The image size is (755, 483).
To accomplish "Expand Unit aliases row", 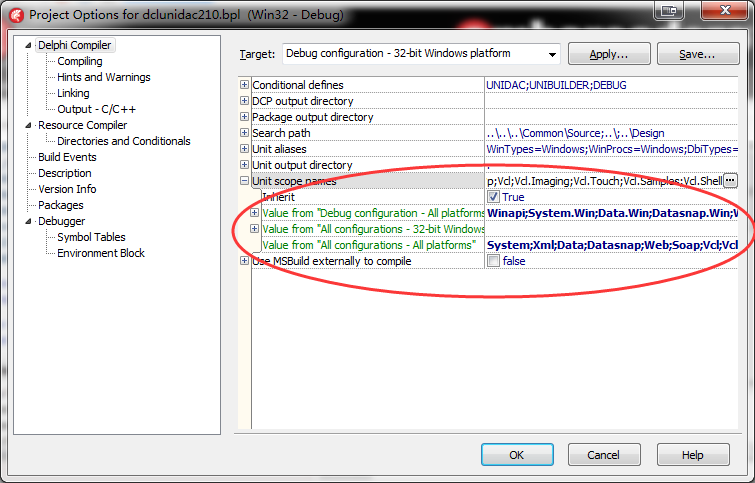I will click(x=244, y=149).
